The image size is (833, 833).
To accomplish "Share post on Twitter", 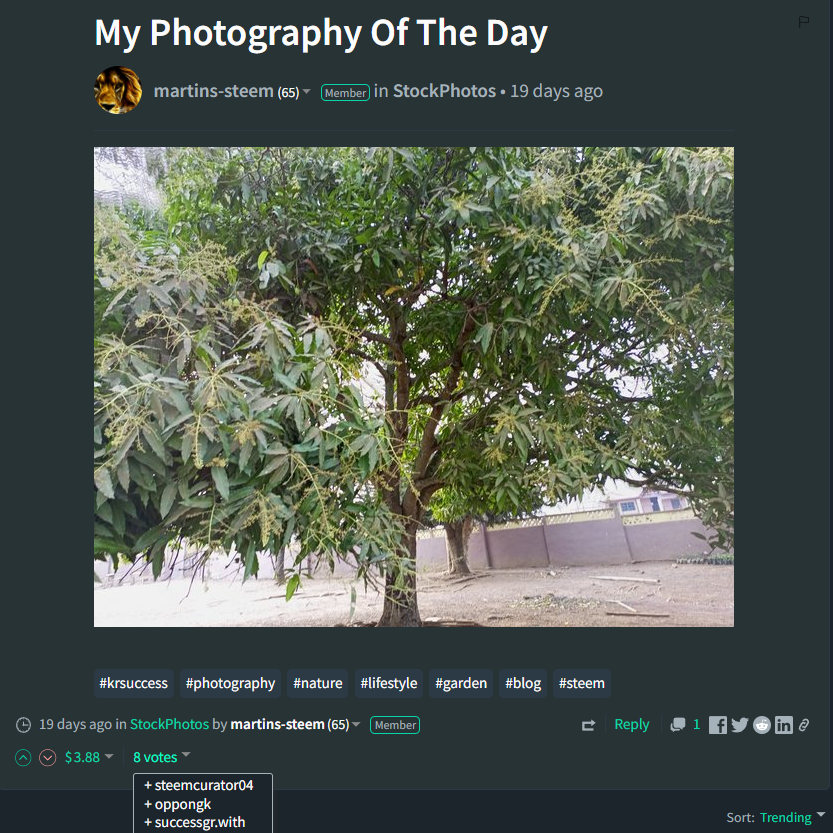I will pyautogui.click(x=740, y=725).
